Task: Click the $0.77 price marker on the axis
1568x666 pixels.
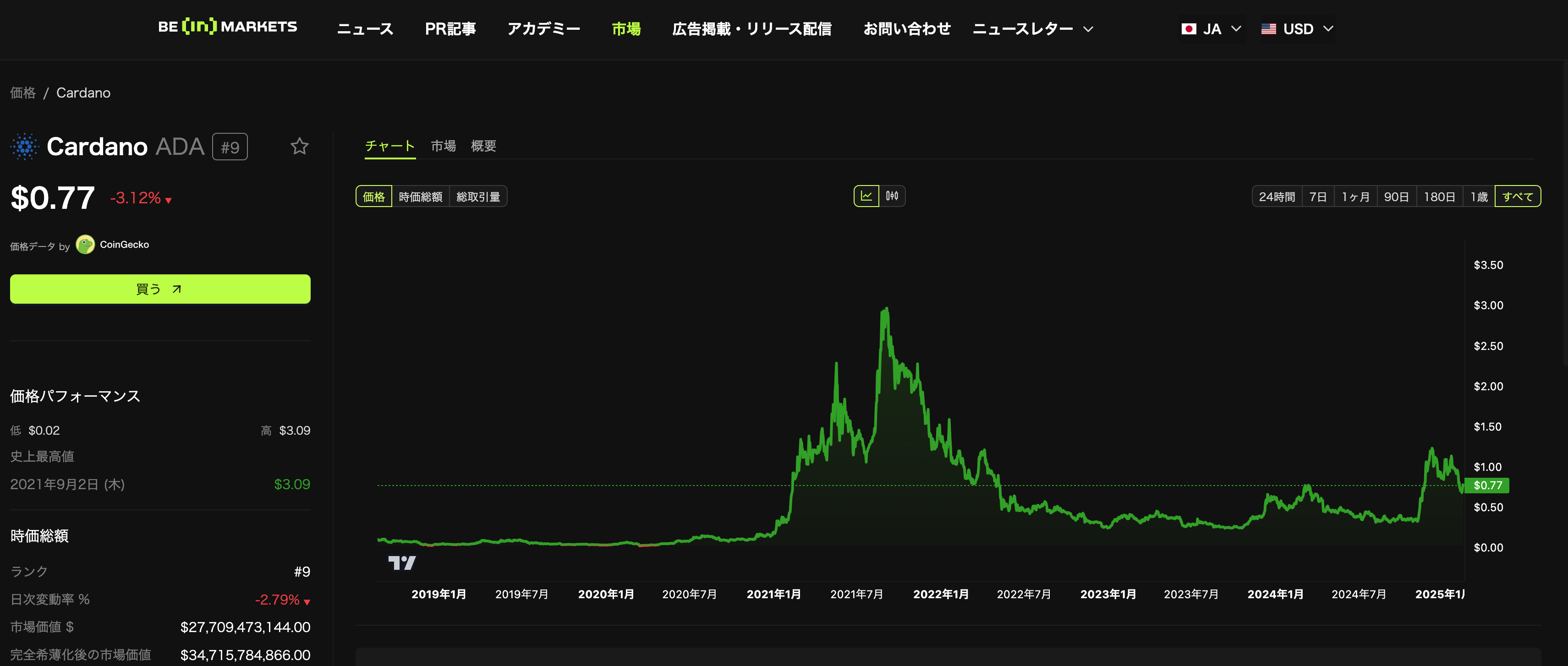Action: click(x=1487, y=486)
